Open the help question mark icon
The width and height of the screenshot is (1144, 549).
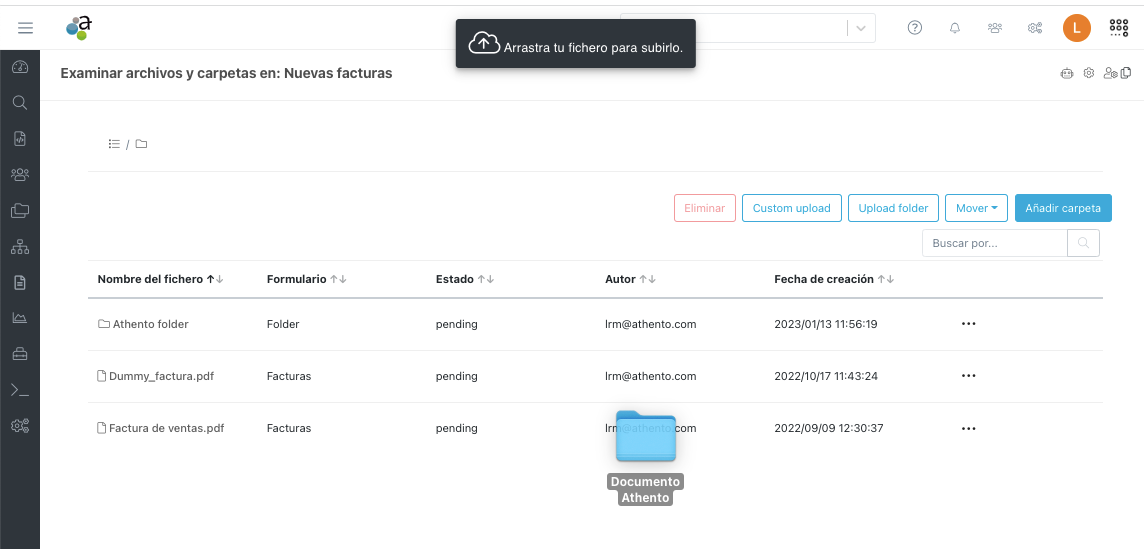tap(915, 28)
